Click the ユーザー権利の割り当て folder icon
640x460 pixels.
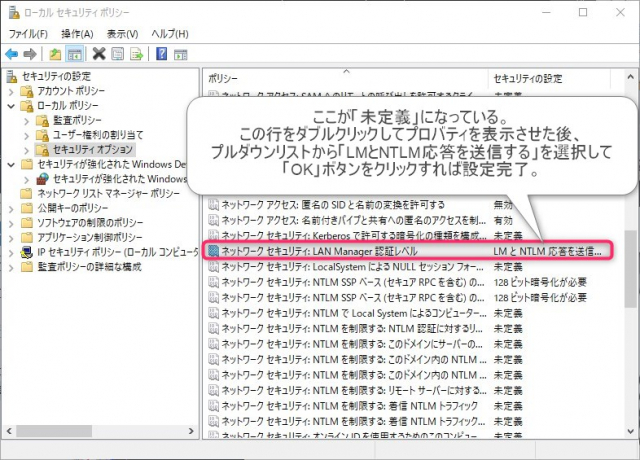tap(42, 135)
